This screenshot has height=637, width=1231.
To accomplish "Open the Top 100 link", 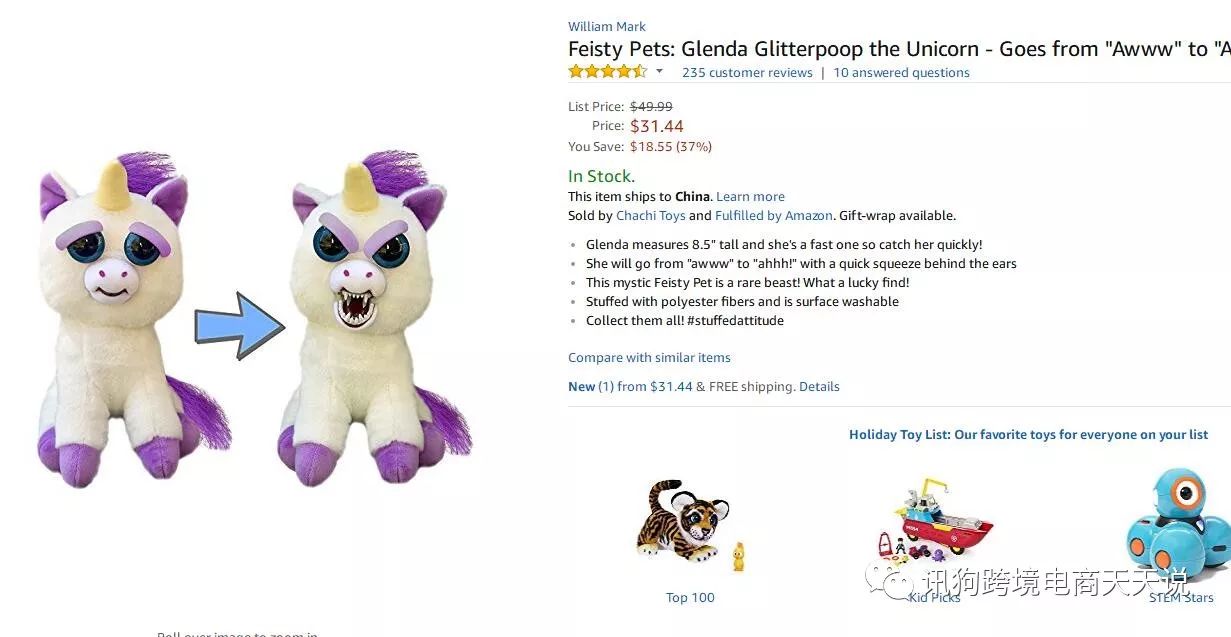I will pos(690,597).
